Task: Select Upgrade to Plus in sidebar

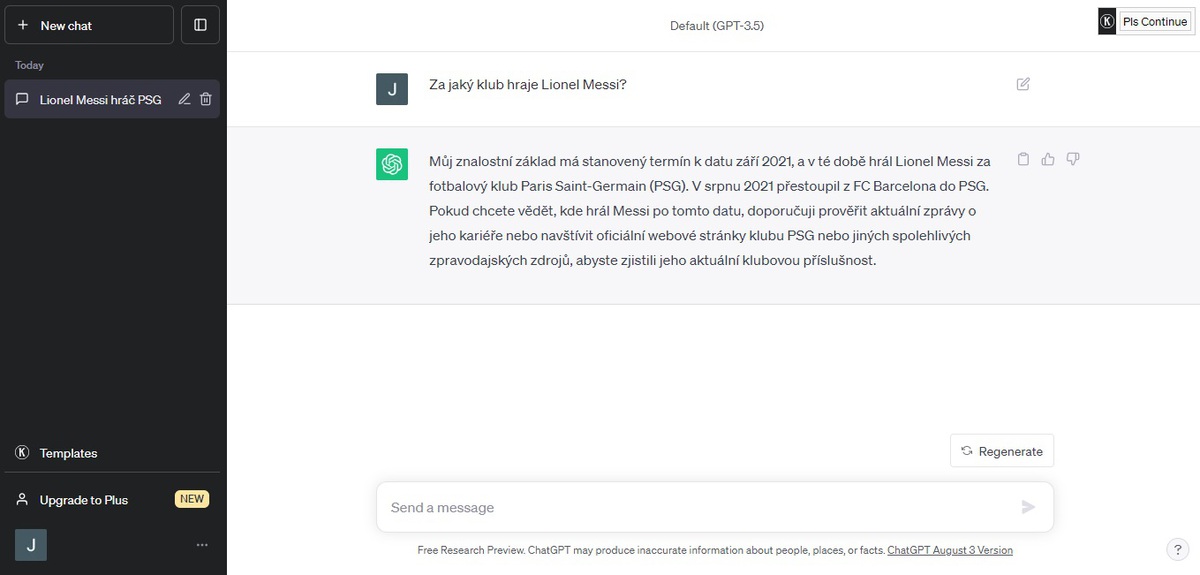Action: 110,499
